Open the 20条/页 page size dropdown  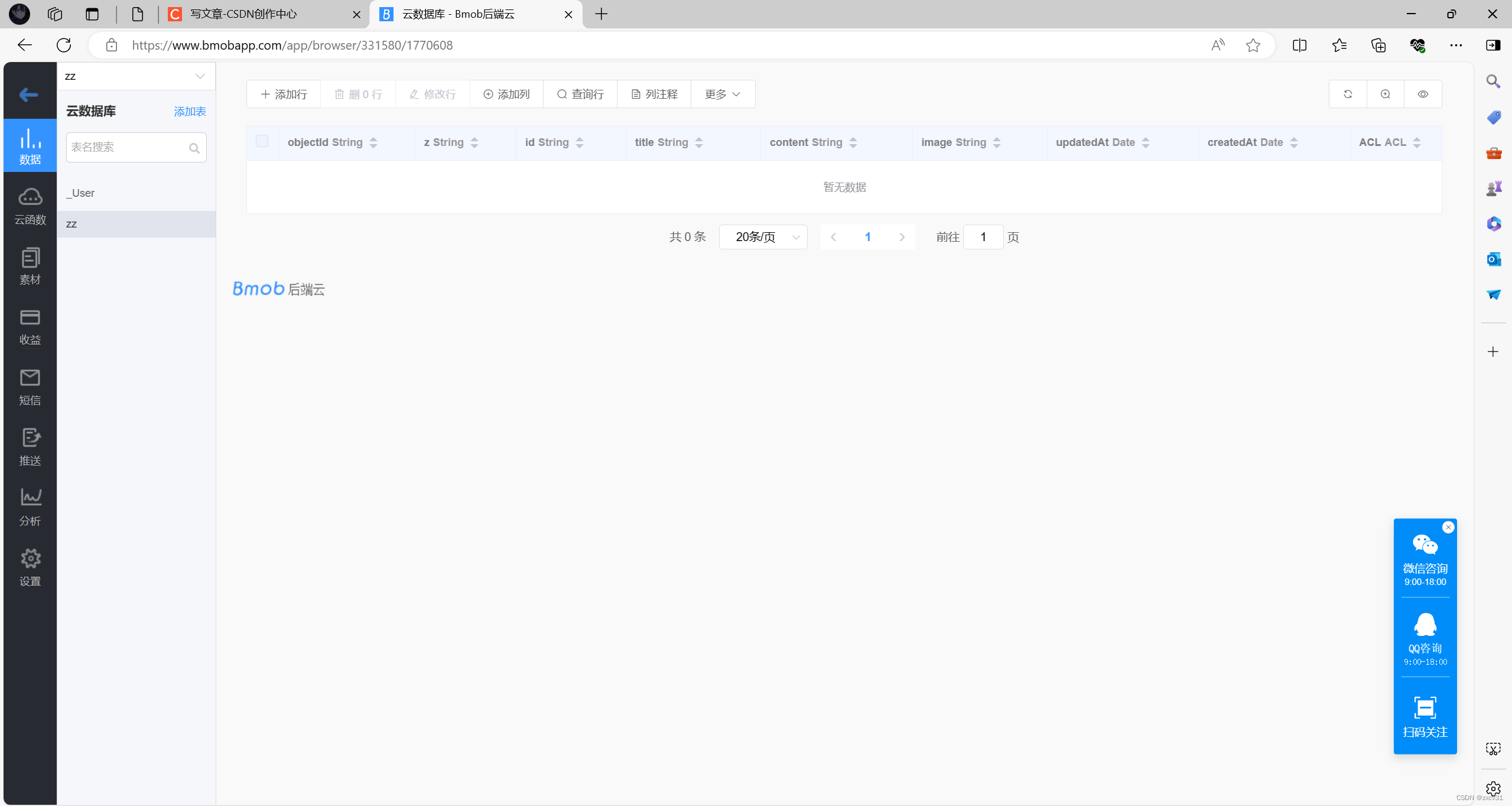[762, 236]
